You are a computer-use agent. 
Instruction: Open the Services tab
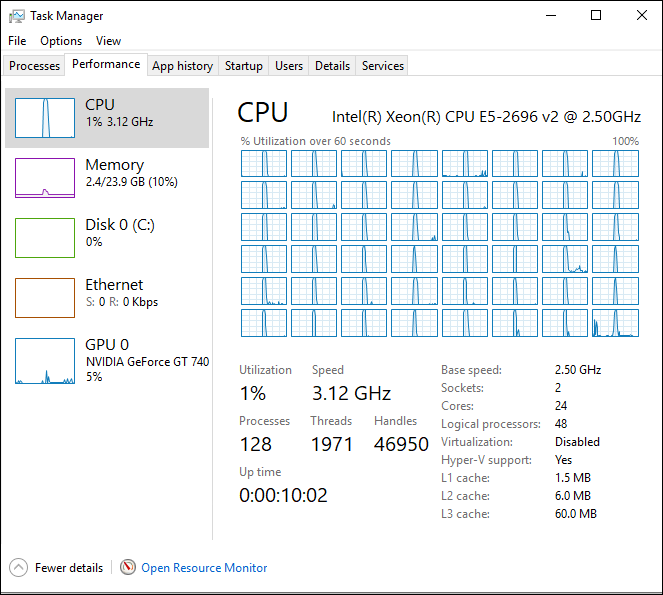coord(383,66)
